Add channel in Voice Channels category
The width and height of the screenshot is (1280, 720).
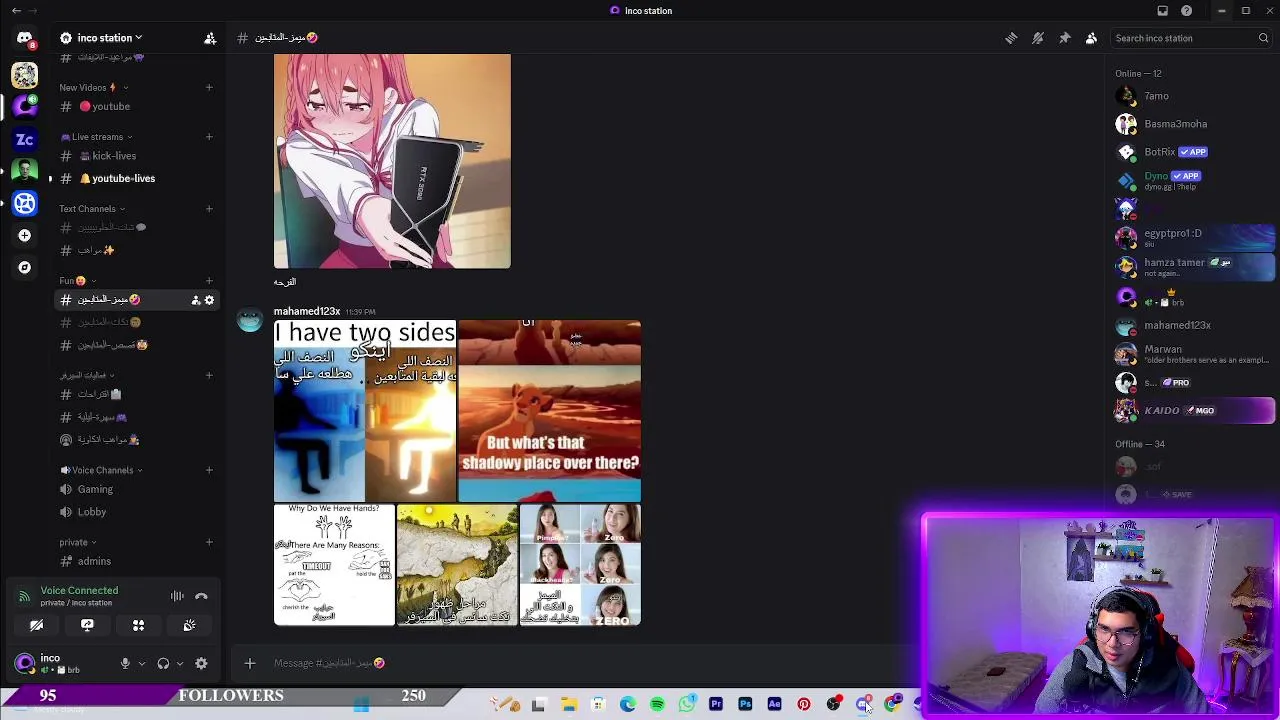coord(209,470)
